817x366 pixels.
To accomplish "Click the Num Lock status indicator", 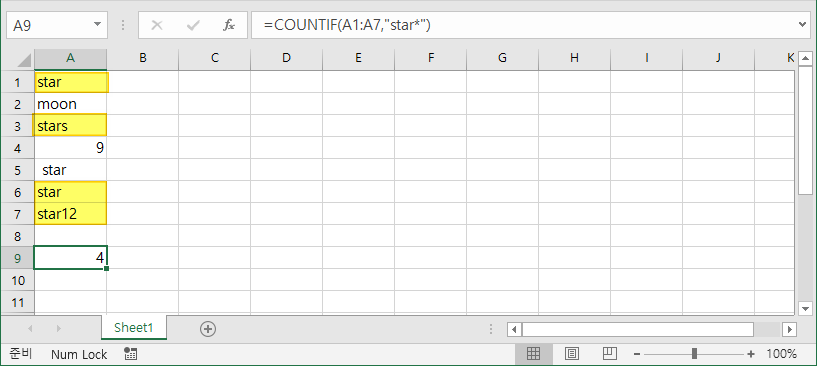I will [x=79, y=355].
